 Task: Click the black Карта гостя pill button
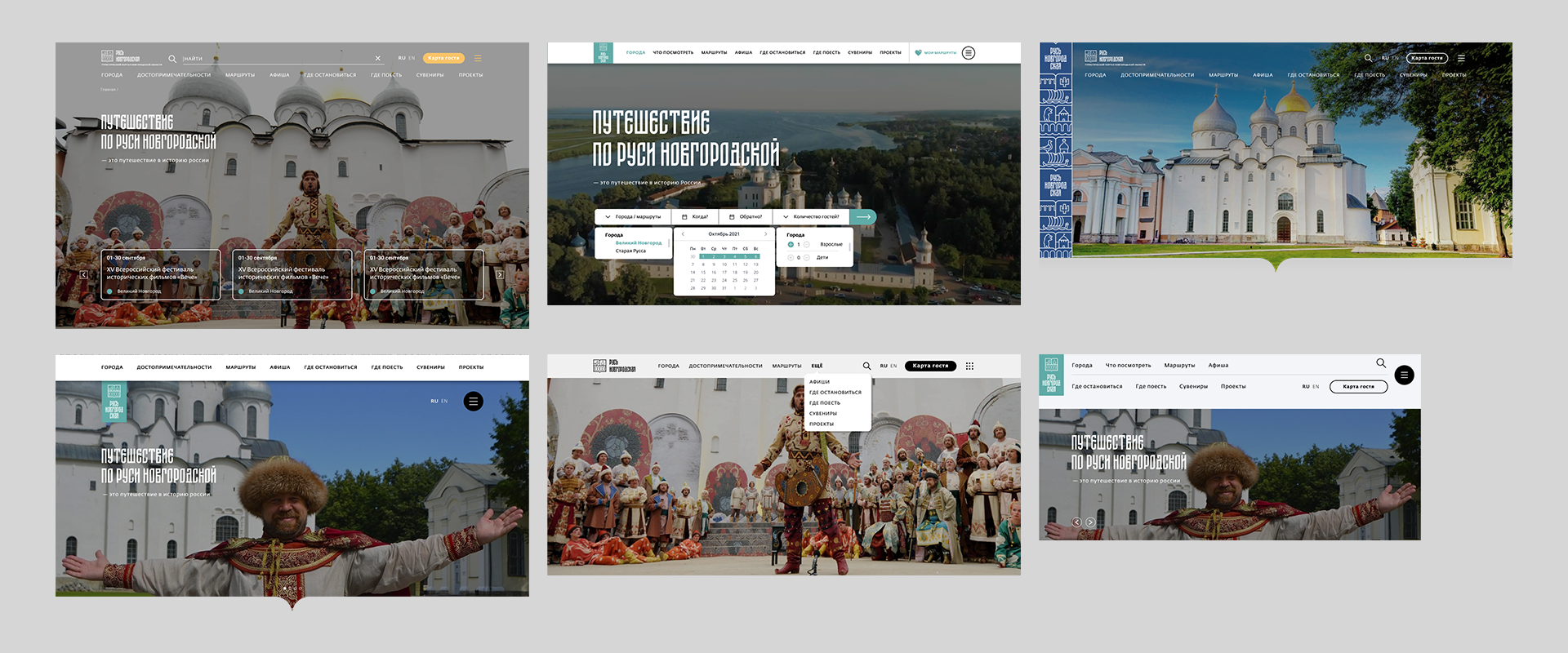click(x=930, y=366)
